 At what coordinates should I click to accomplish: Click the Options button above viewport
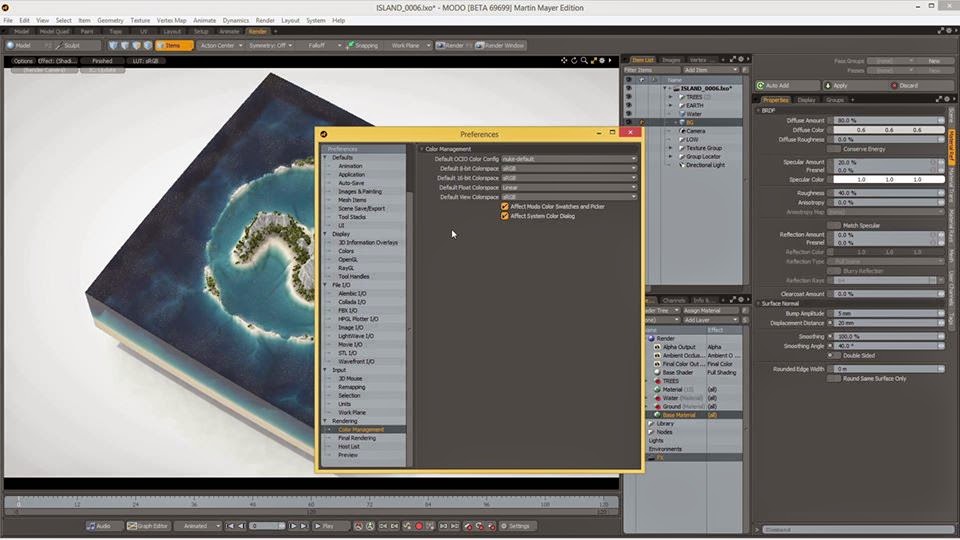click(x=23, y=61)
